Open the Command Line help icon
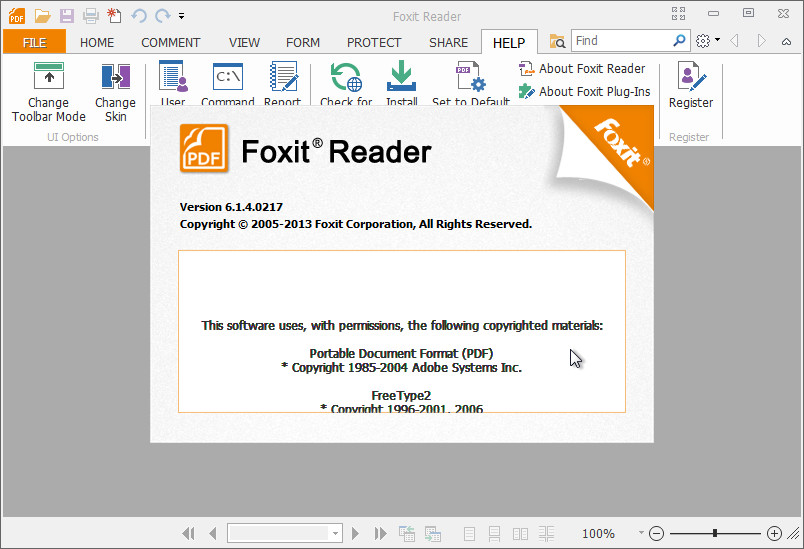This screenshot has height=549, width=804. [x=228, y=77]
